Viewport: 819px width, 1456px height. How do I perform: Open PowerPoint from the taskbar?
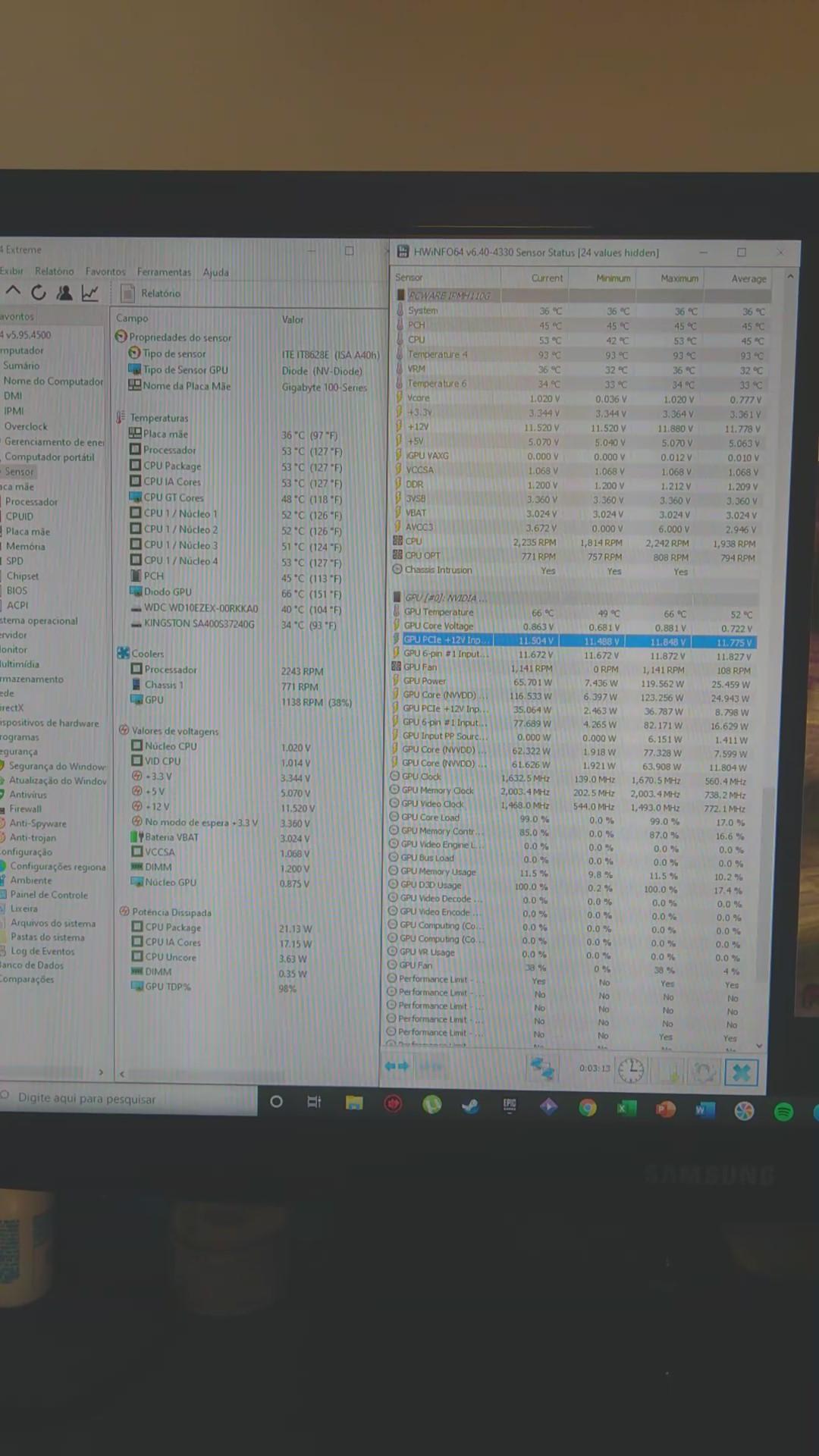pos(665,1109)
